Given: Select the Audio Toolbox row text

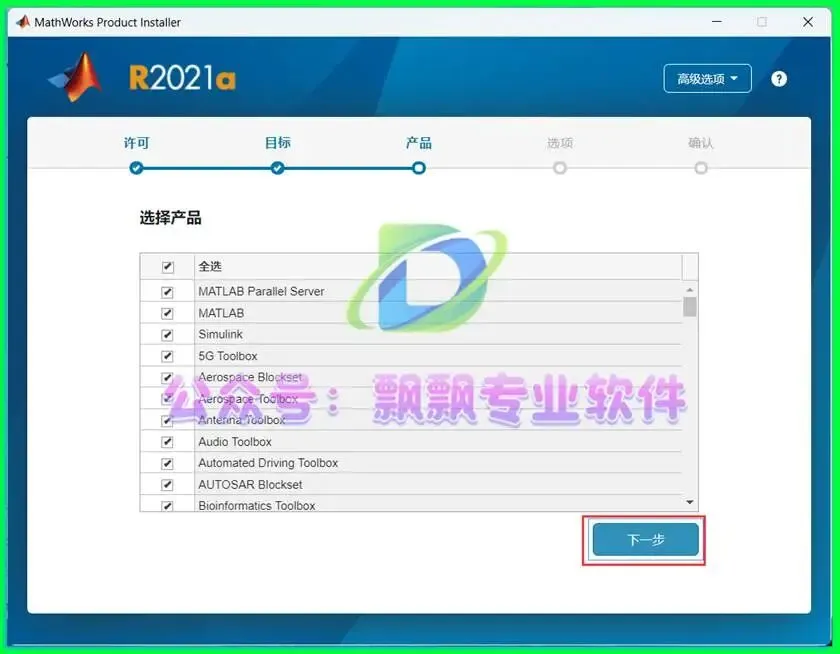Looking at the screenshot, I should click(235, 441).
